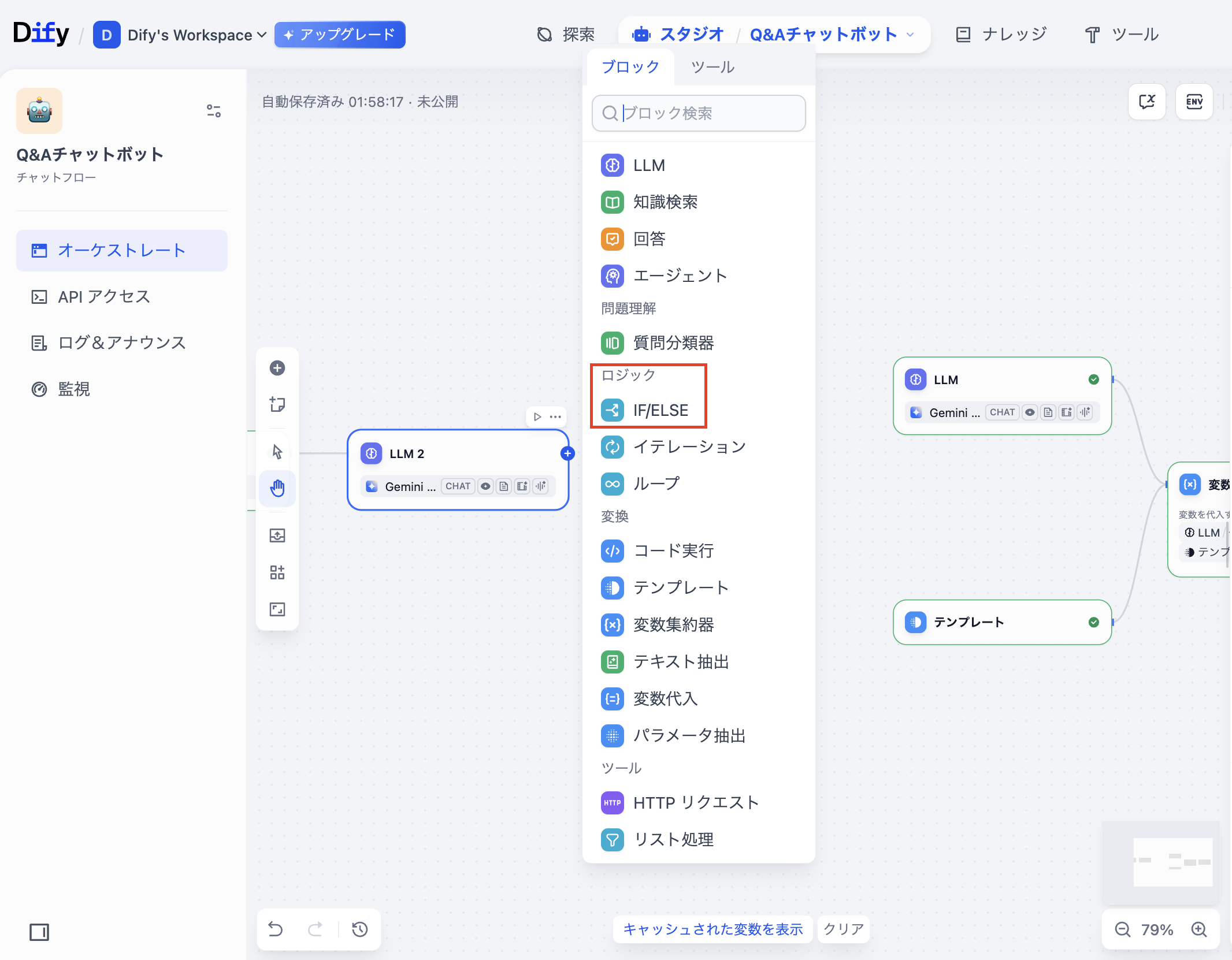The width and height of the screenshot is (1232, 960).
Task: Click the アップグレード button
Action: click(340, 35)
